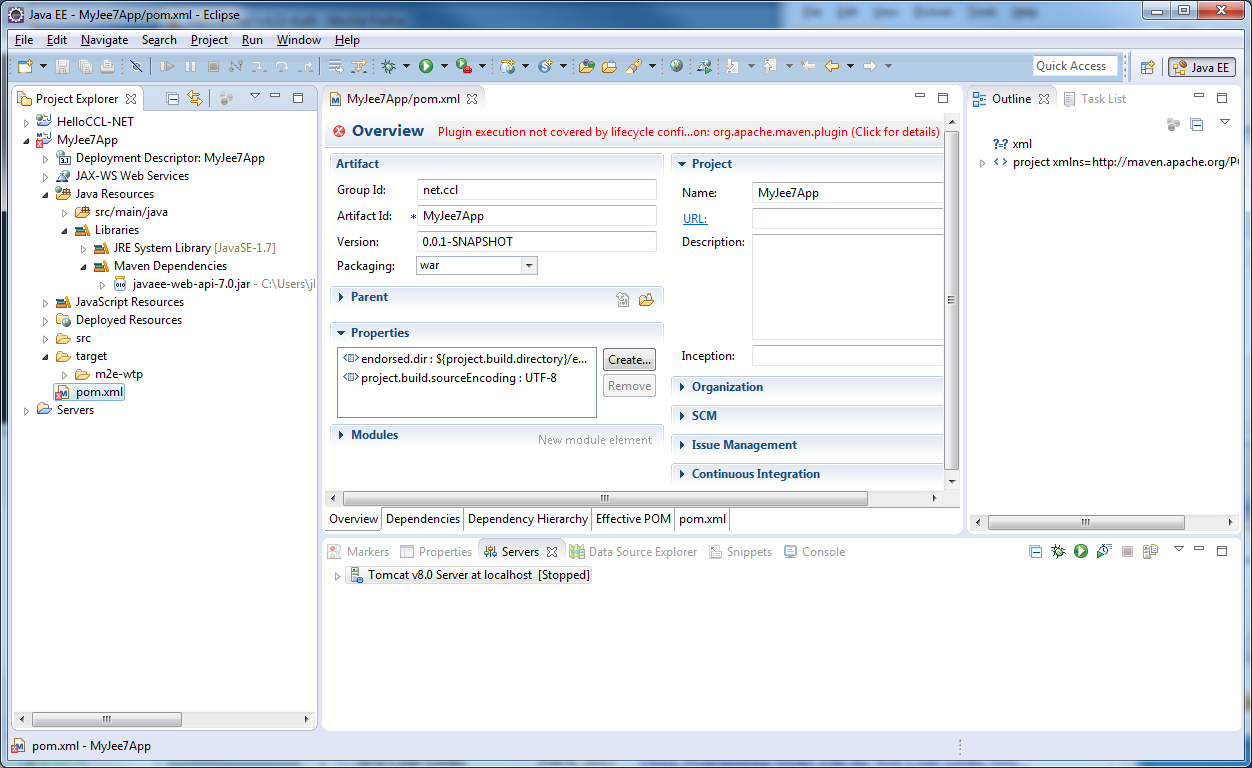Click the Group Id input field
The width and height of the screenshot is (1252, 768).
[x=536, y=190]
